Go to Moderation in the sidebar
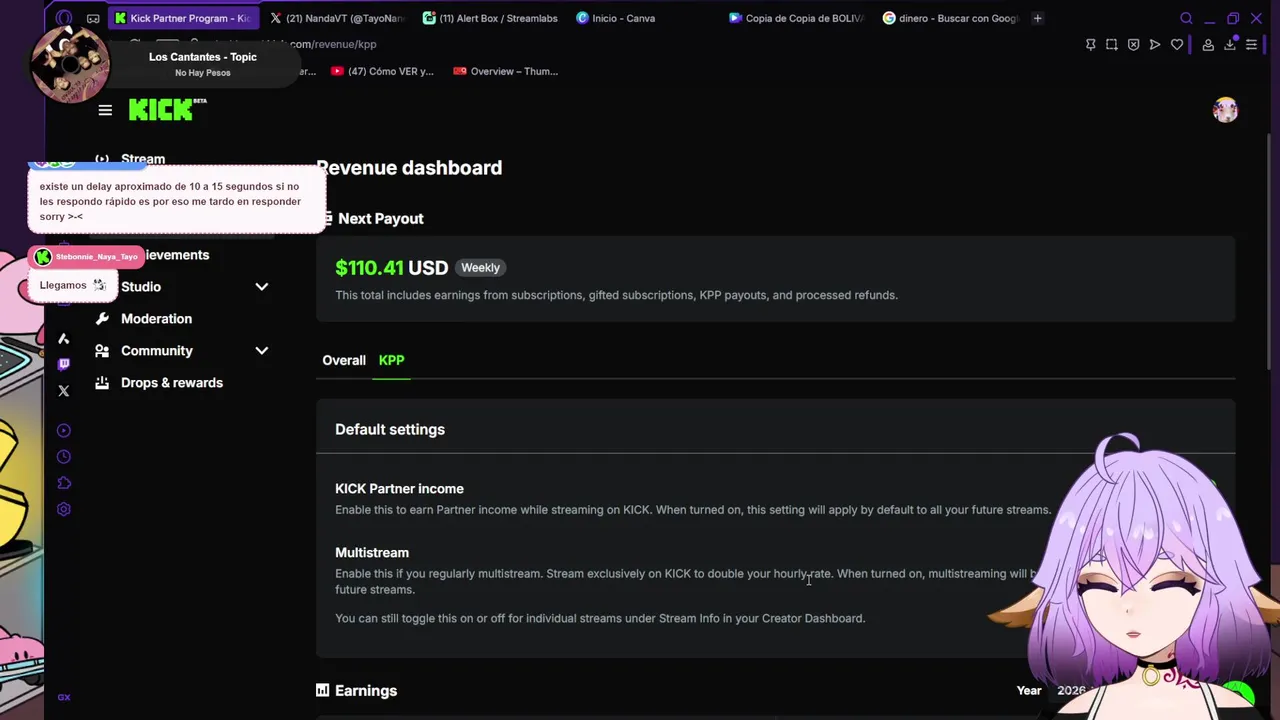The height and width of the screenshot is (720, 1280). (x=156, y=319)
